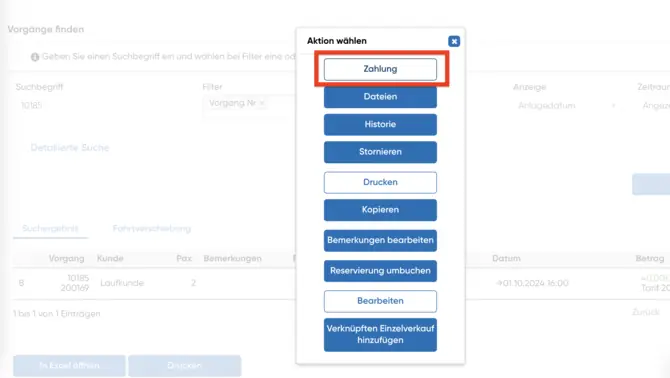Viewport: 670px width, 378px height.
Task: Click In Excel öffnen button
Action: 69,366
